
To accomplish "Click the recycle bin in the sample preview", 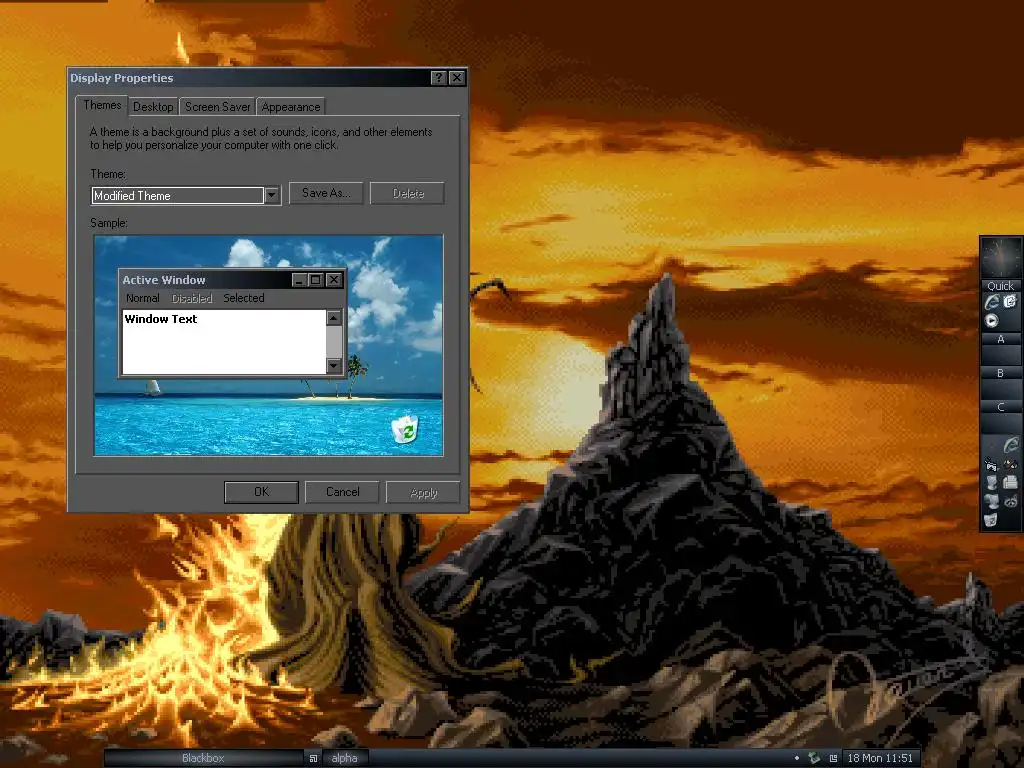I will click(405, 429).
